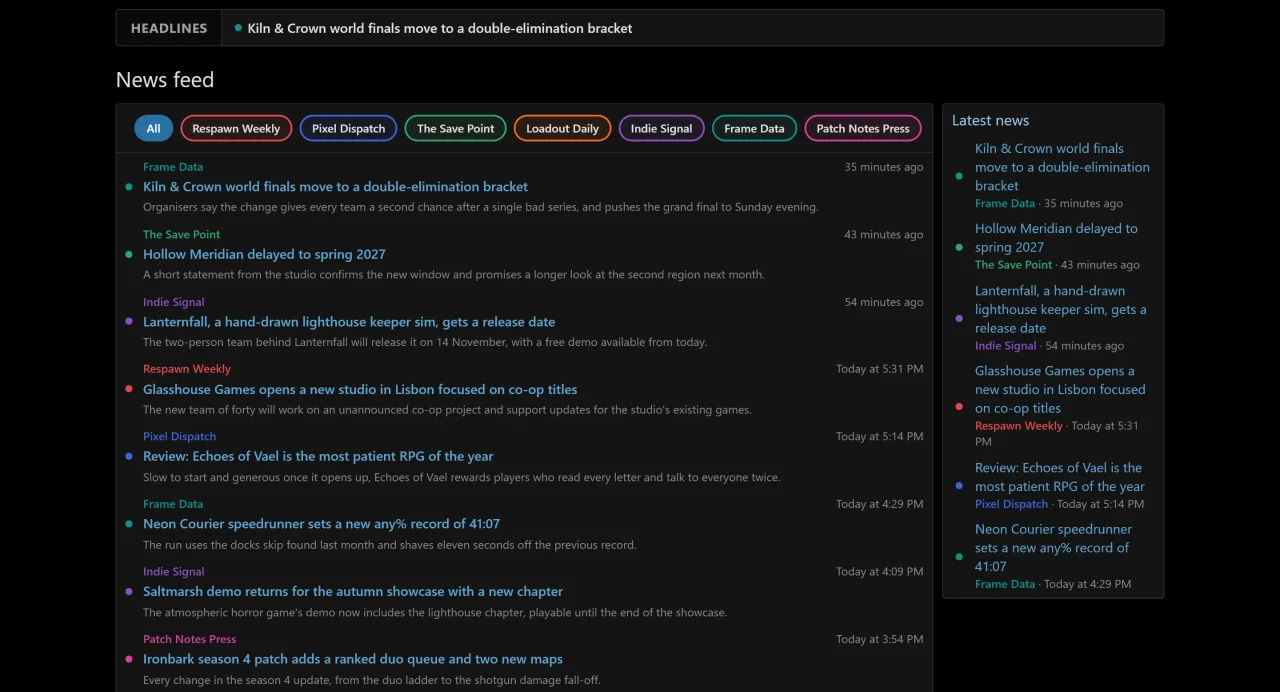The image size is (1280, 692).
Task: Open Hollow Meridian story in Latest news
Action: 1056,238
